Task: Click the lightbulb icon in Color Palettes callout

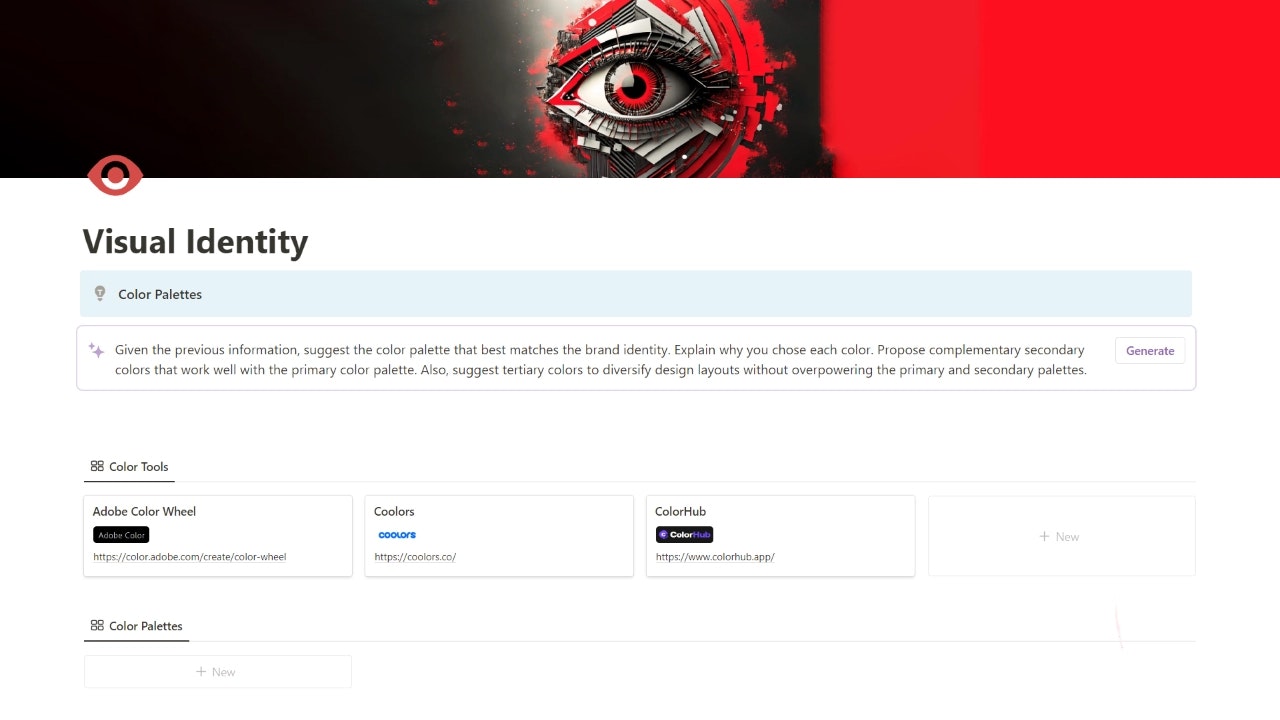Action: point(100,293)
